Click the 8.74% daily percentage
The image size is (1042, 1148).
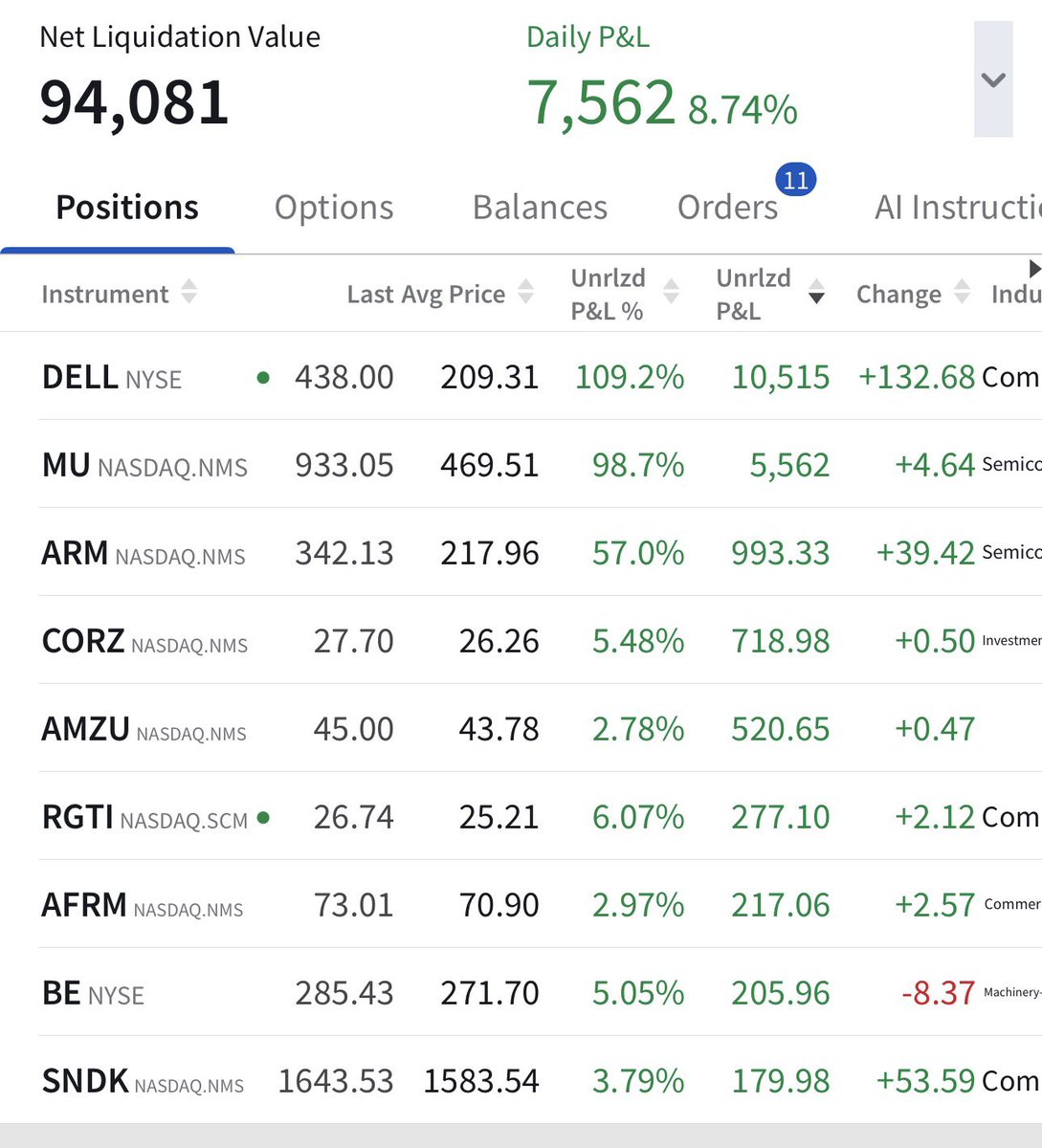743,109
